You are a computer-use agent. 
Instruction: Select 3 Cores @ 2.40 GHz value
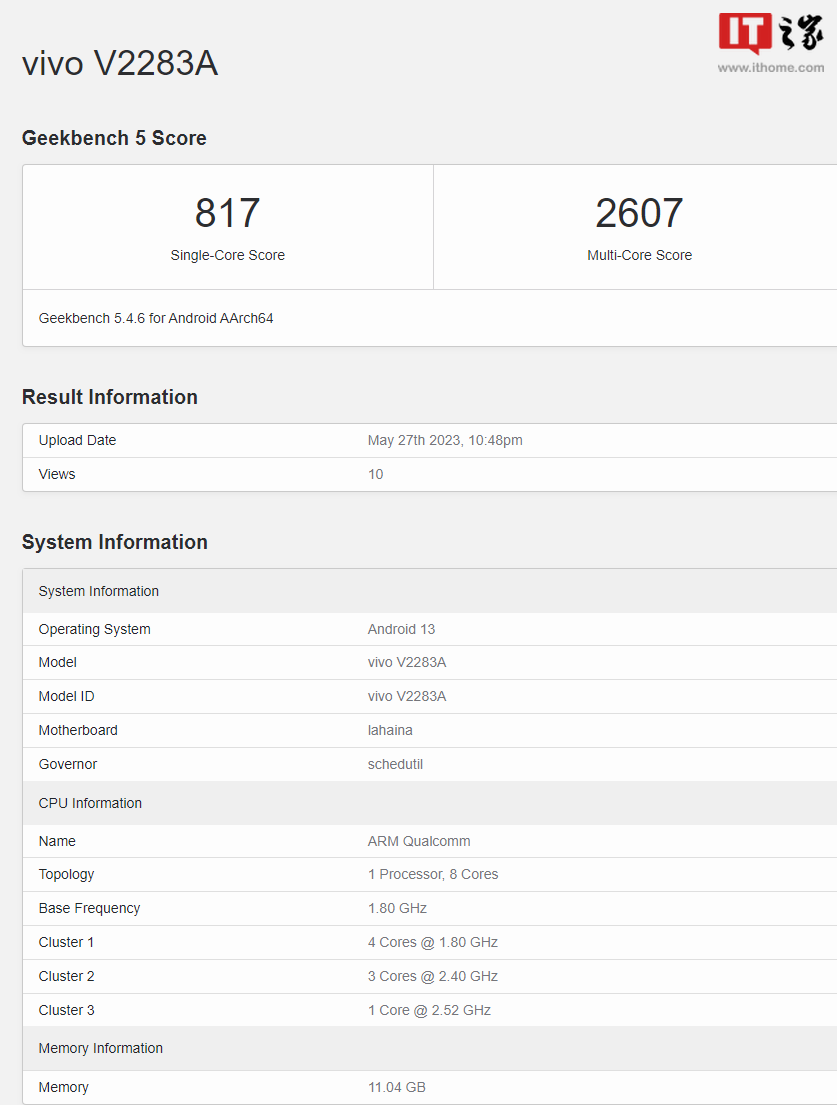pyautogui.click(x=433, y=976)
